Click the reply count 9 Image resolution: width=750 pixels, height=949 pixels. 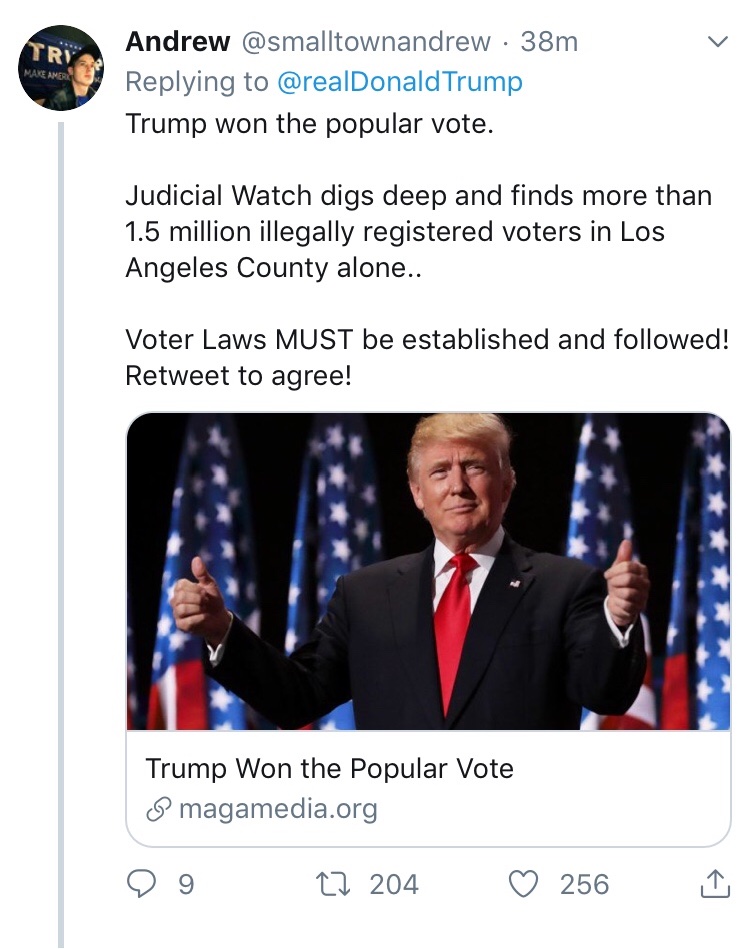coord(185,884)
